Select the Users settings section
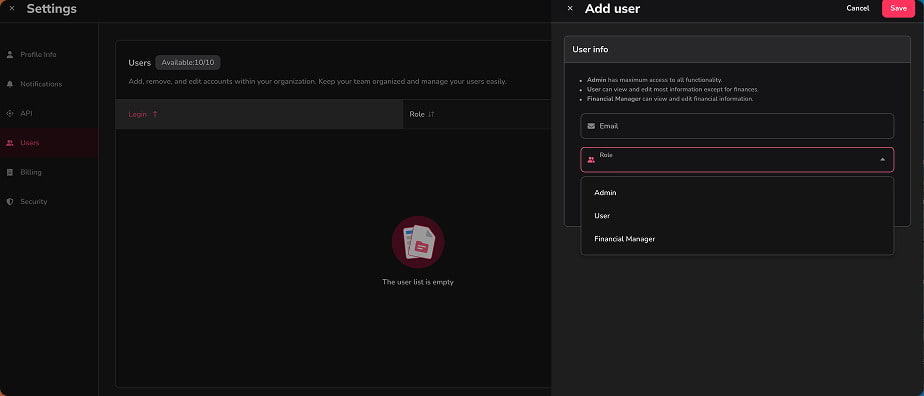924x396 pixels. coord(49,143)
